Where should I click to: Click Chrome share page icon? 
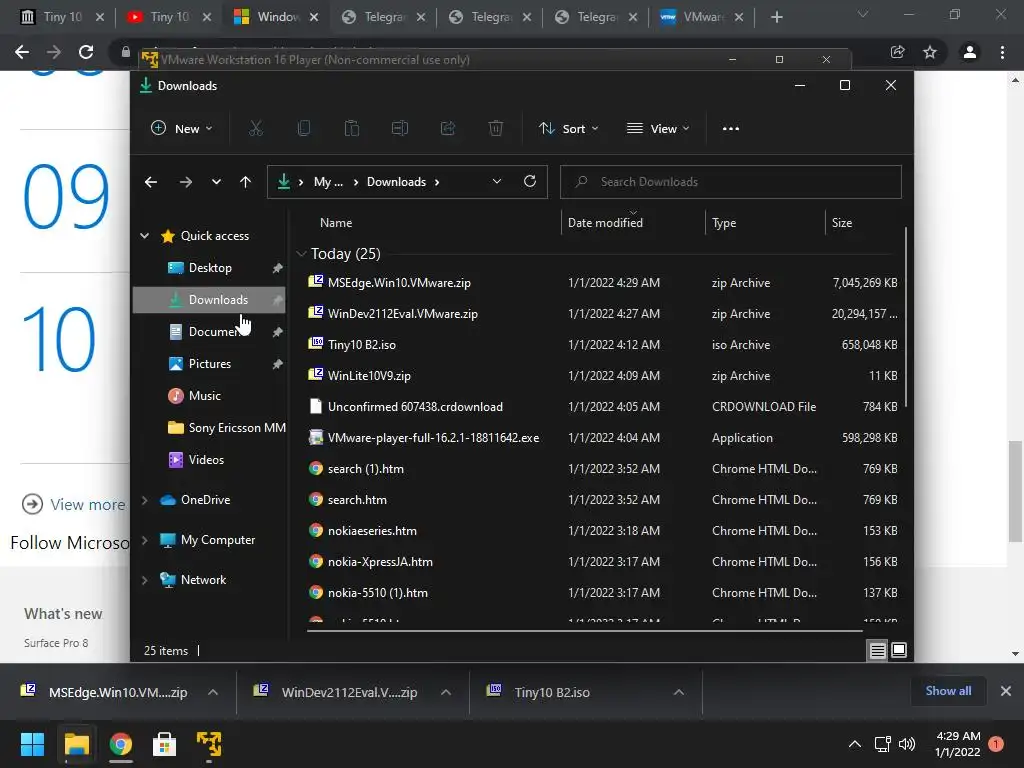[897, 52]
